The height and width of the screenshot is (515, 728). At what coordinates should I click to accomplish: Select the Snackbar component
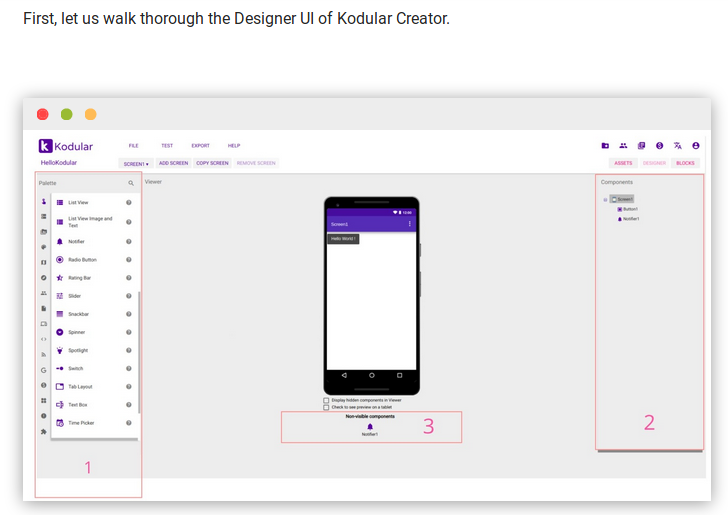[x=94, y=314]
